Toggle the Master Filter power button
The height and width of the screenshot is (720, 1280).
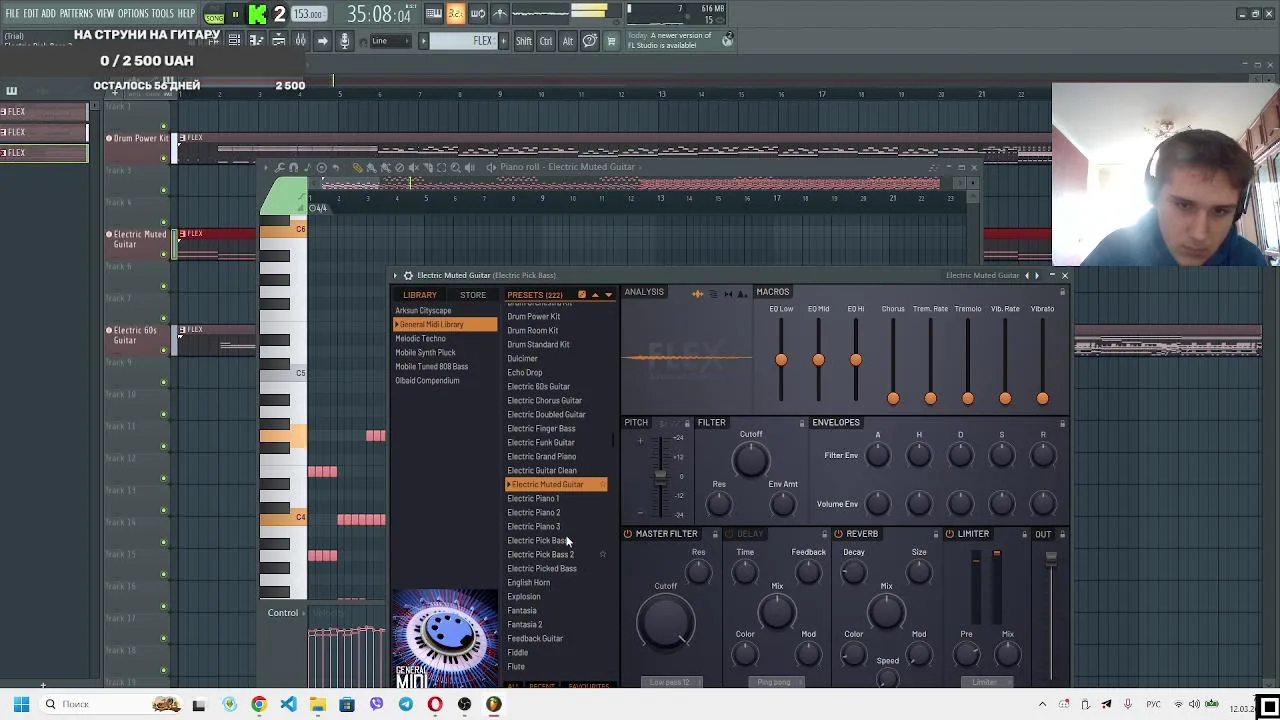click(x=628, y=534)
